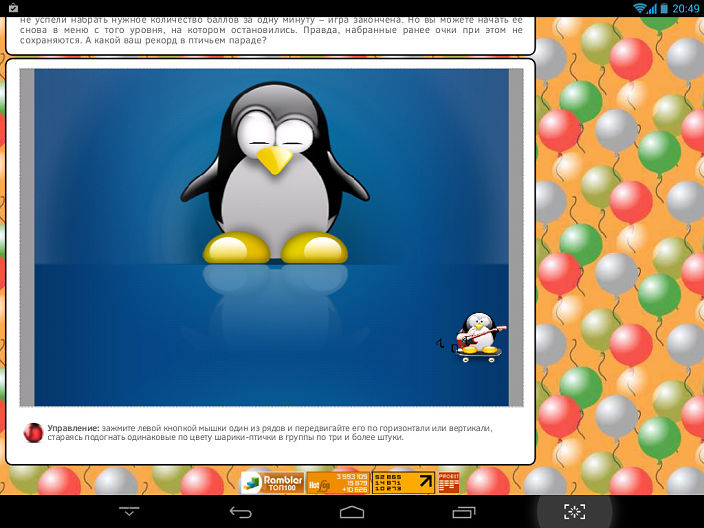This screenshot has width=704, height=528.
Task: Open the Wi-Fi status icon
Action: [639, 8]
